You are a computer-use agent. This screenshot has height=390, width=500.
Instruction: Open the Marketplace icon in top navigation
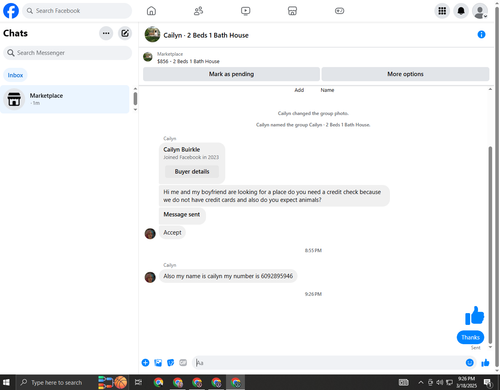292,11
